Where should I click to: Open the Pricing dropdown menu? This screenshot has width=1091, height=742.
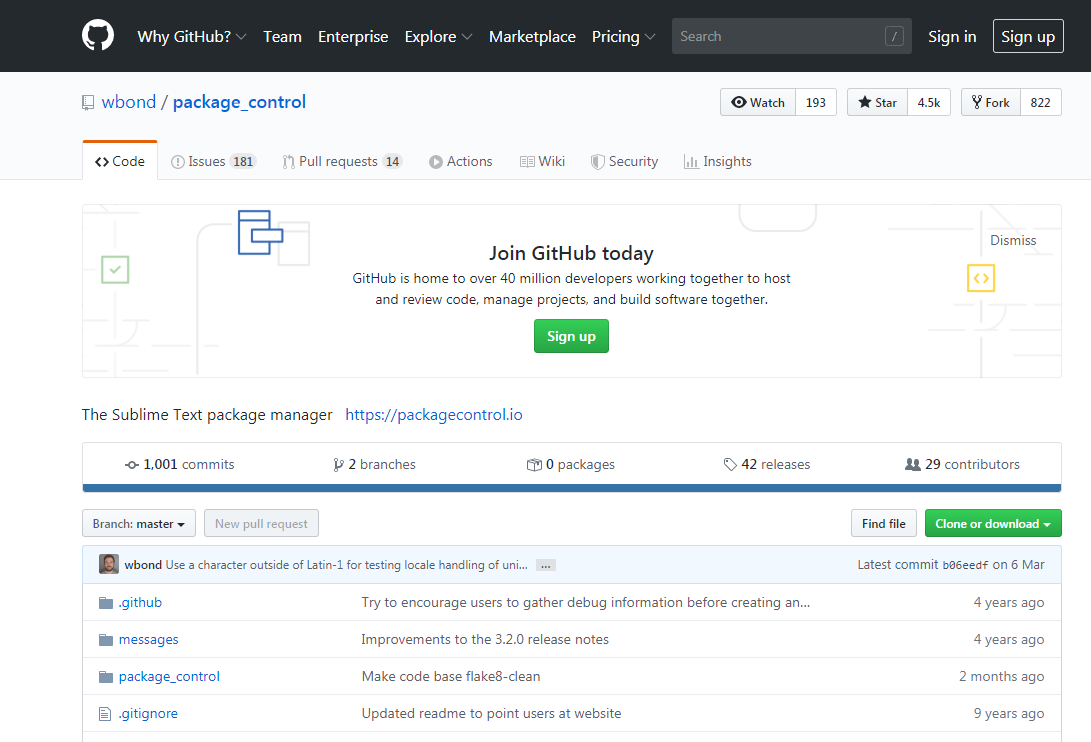[x=623, y=36]
